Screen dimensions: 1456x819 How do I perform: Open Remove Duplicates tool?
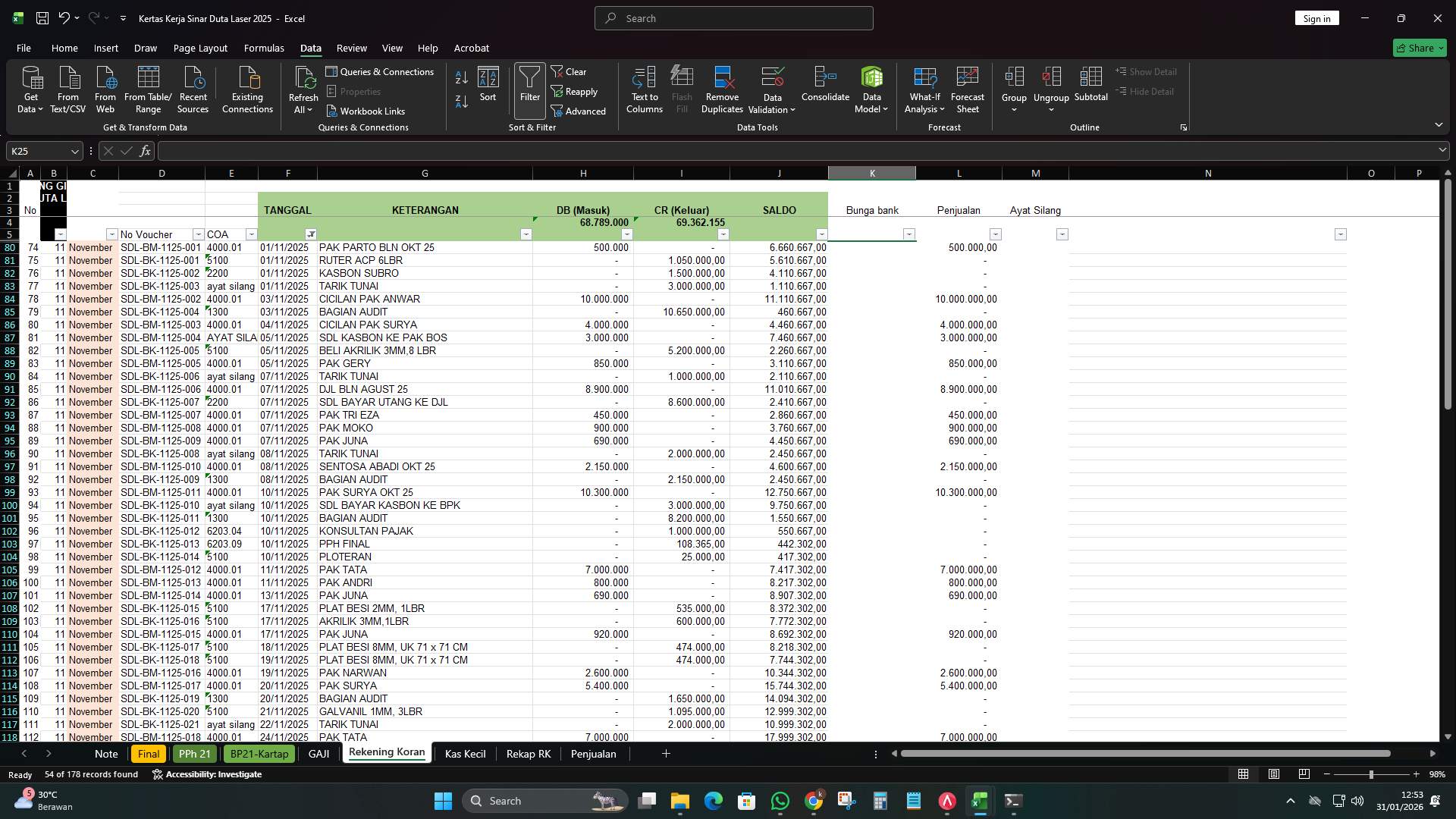[x=721, y=87]
